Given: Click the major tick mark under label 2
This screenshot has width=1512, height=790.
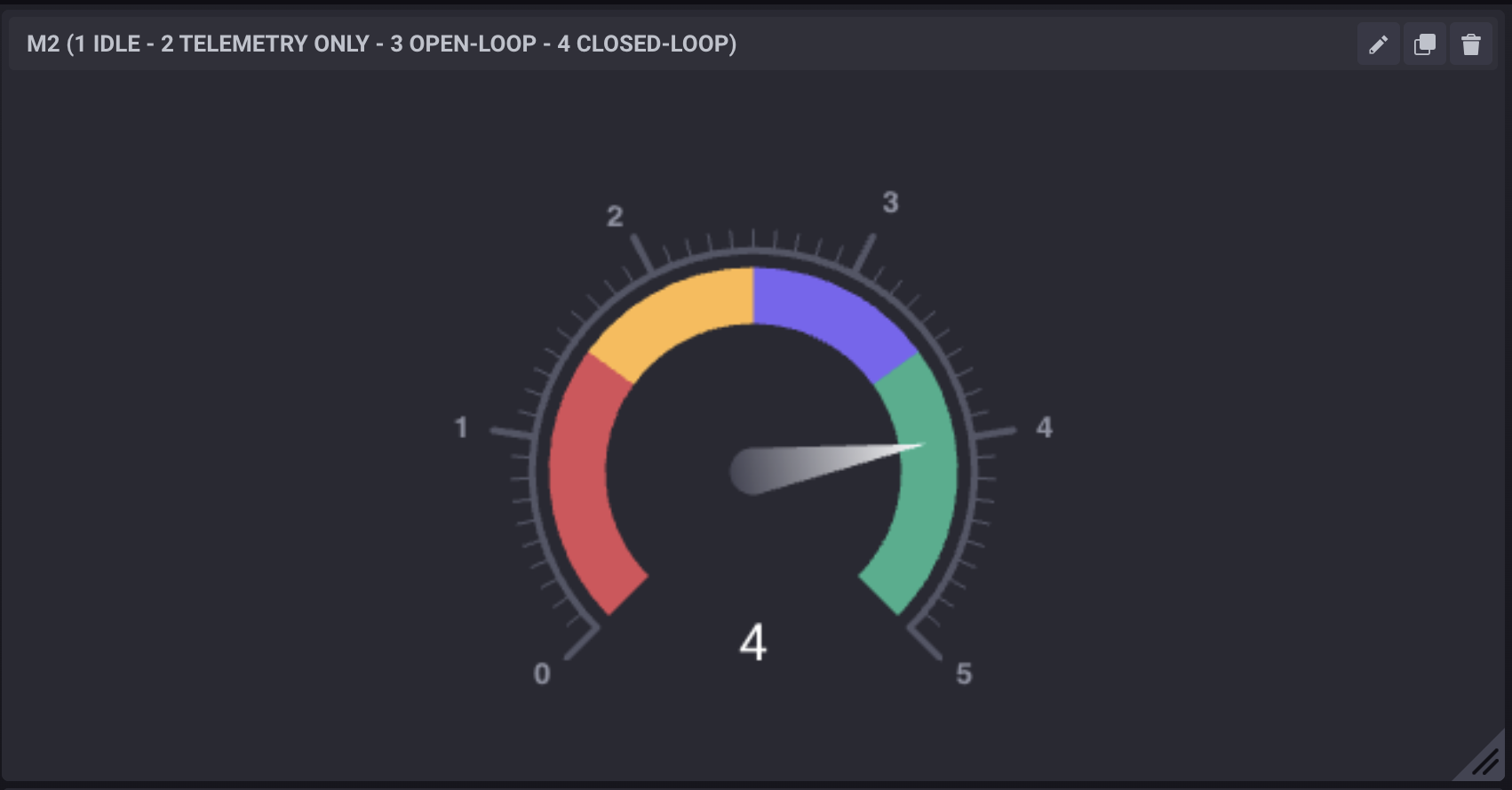Looking at the screenshot, I should (642, 253).
